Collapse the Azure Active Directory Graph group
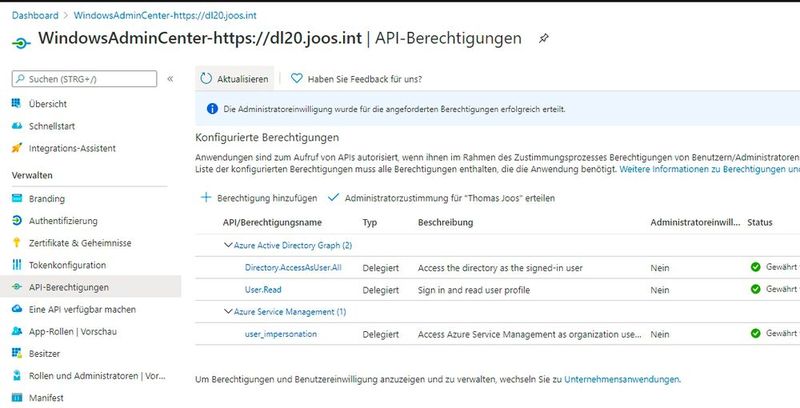The height and width of the screenshot is (408, 800). [228, 245]
